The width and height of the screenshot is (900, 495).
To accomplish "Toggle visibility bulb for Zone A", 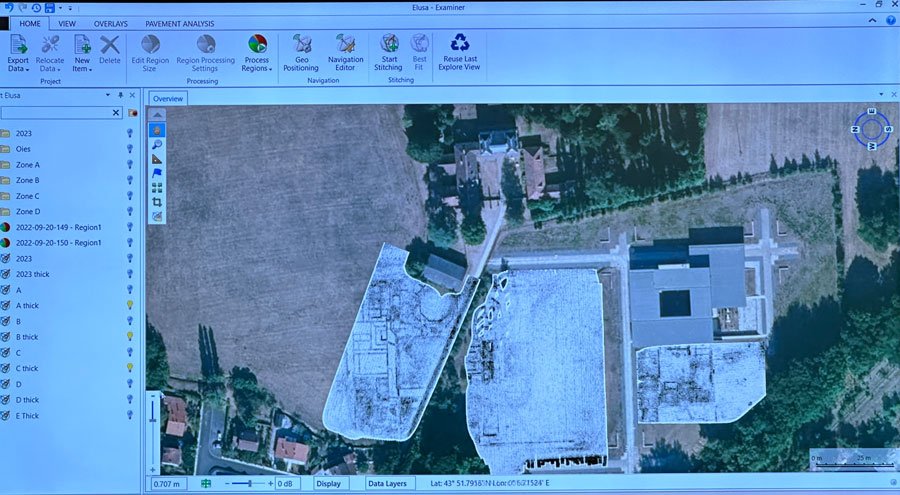I will click(x=130, y=164).
